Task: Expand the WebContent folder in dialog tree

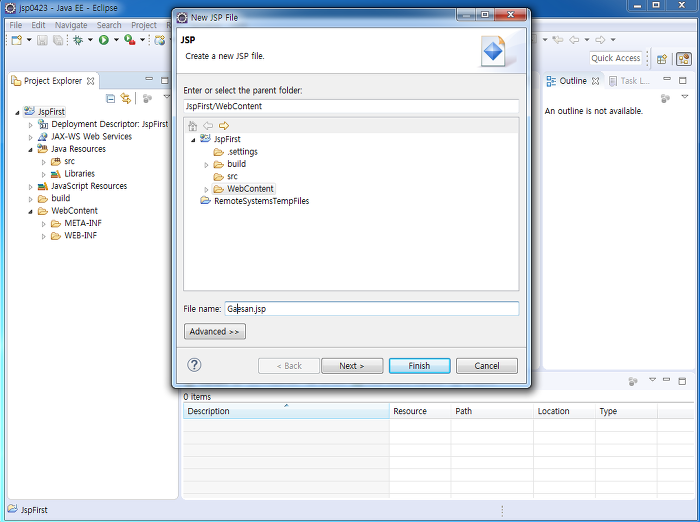Action: (x=206, y=190)
